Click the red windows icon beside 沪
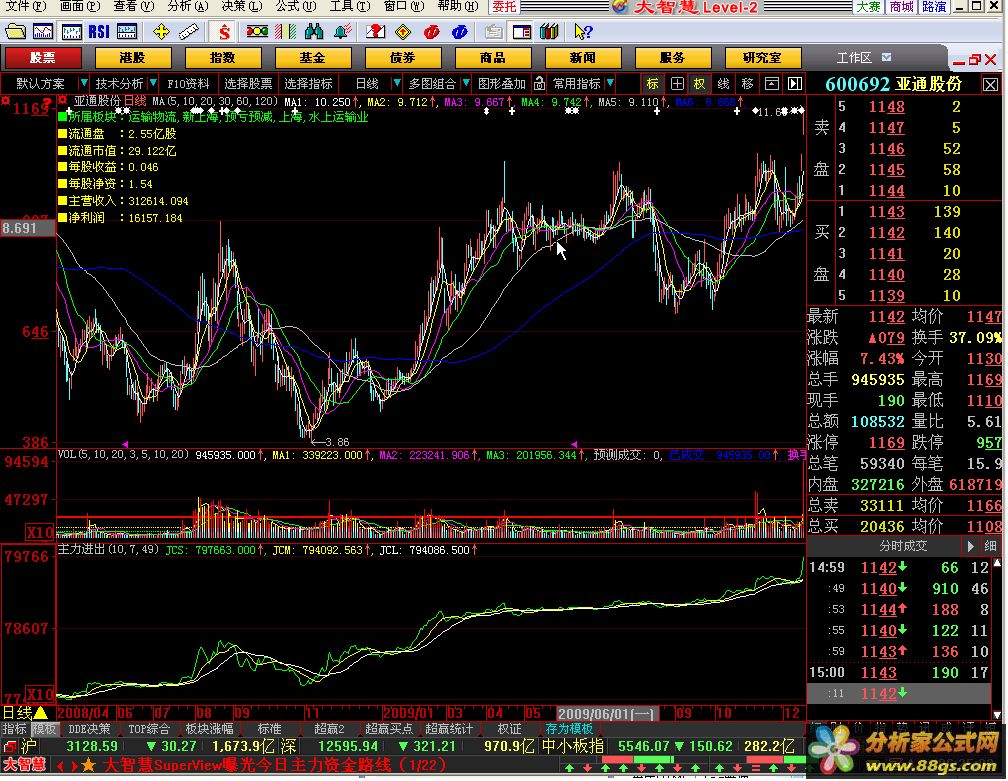 (x=10, y=747)
